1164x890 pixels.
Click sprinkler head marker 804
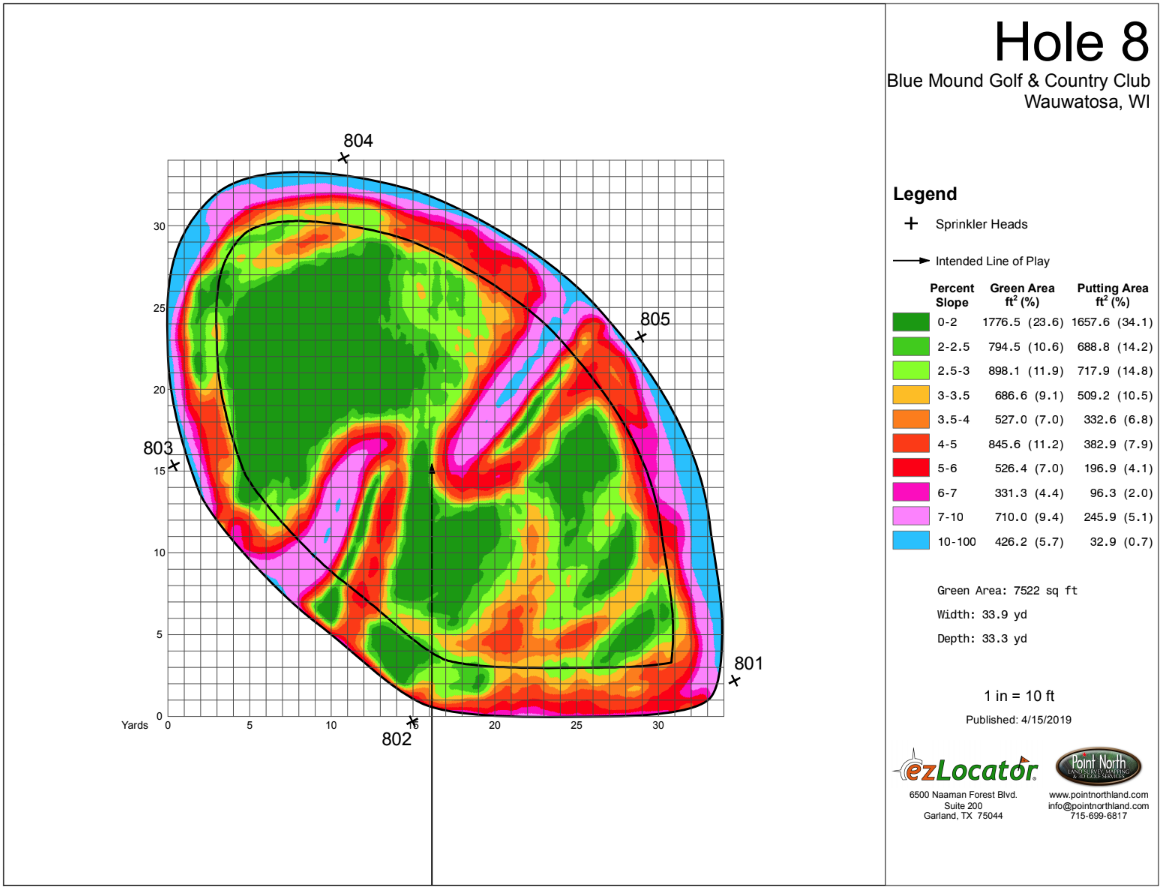[x=344, y=157]
